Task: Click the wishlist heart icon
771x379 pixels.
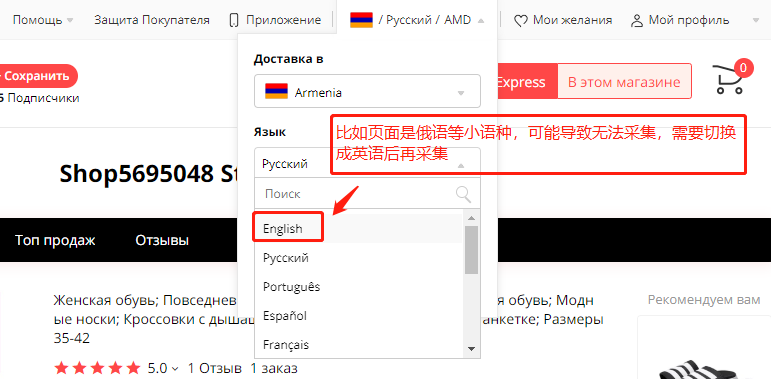Action: click(x=521, y=21)
